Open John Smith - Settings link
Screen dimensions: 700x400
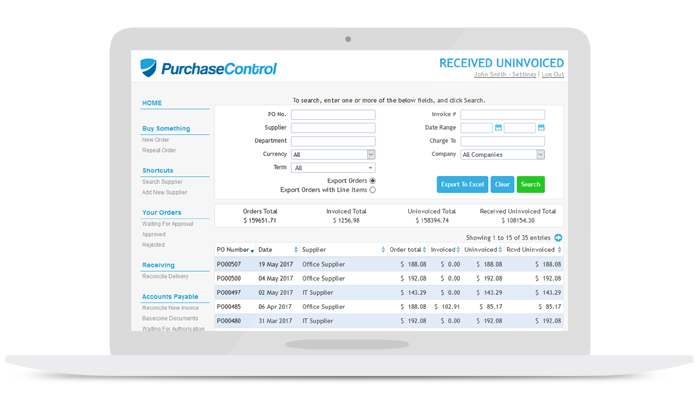pos(505,74)
